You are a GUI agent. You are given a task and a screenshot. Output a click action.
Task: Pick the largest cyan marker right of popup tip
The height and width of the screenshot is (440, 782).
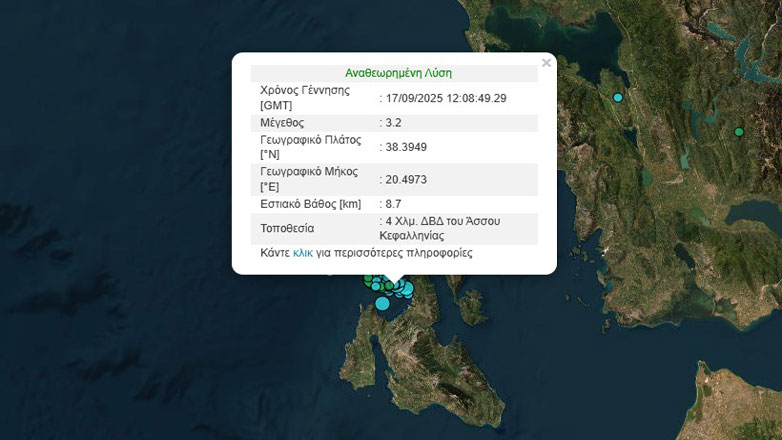pos(406,289)
